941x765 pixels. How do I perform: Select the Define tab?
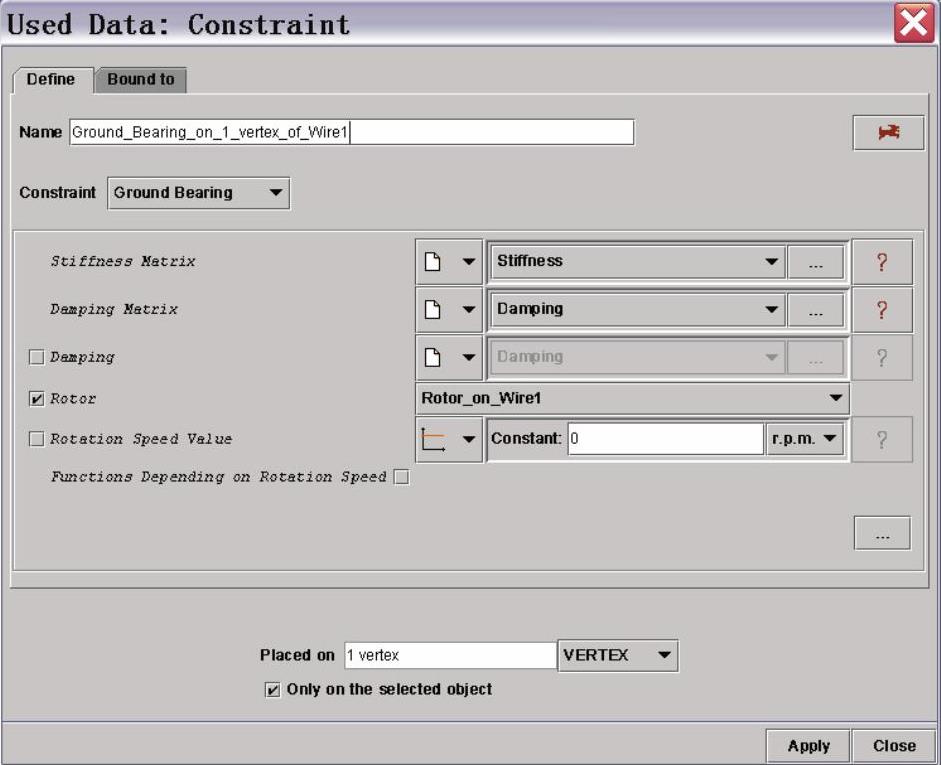(x=51, y=80)
